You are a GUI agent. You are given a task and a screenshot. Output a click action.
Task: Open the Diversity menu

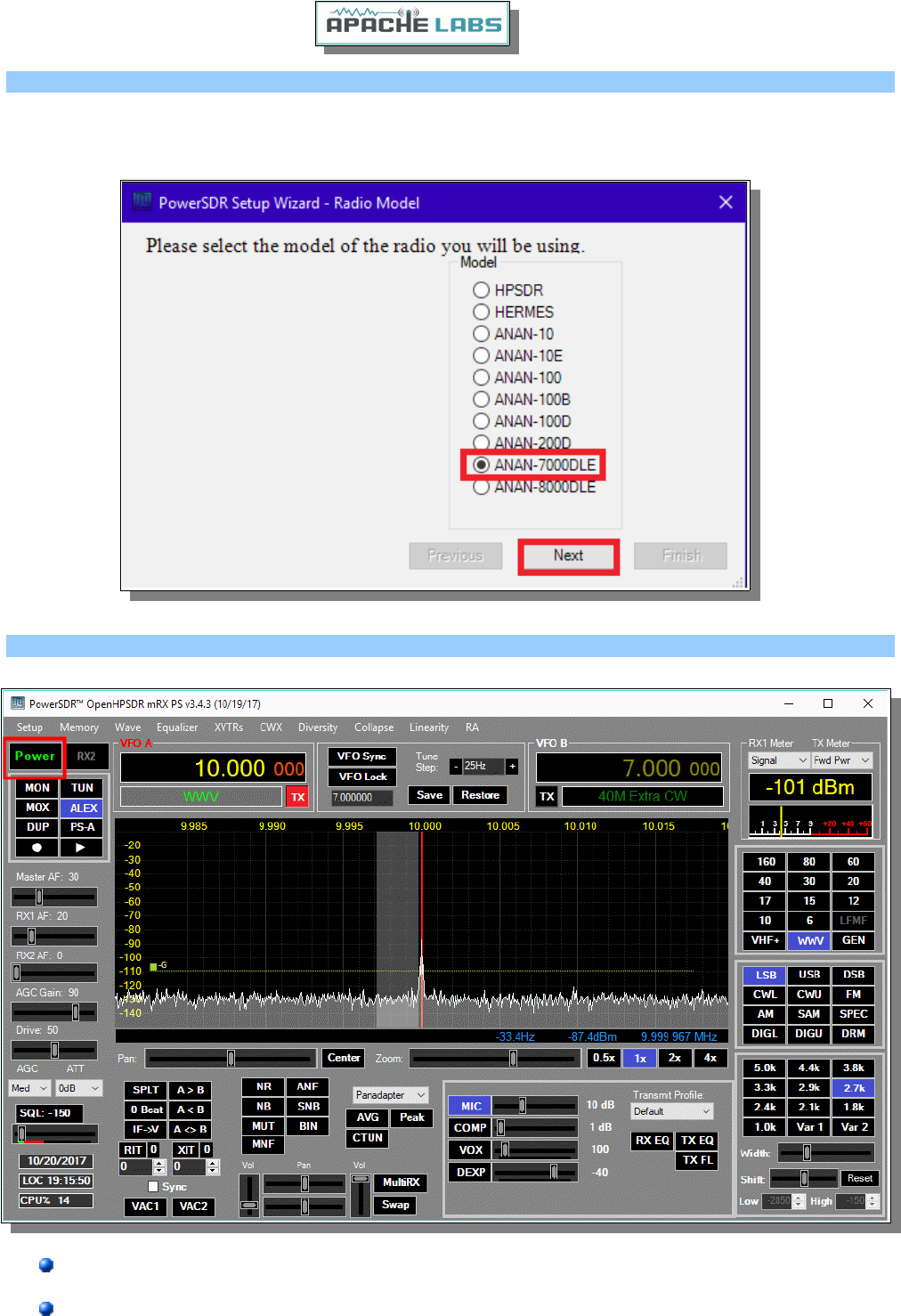pyautogui.click(x=318, y=727)
